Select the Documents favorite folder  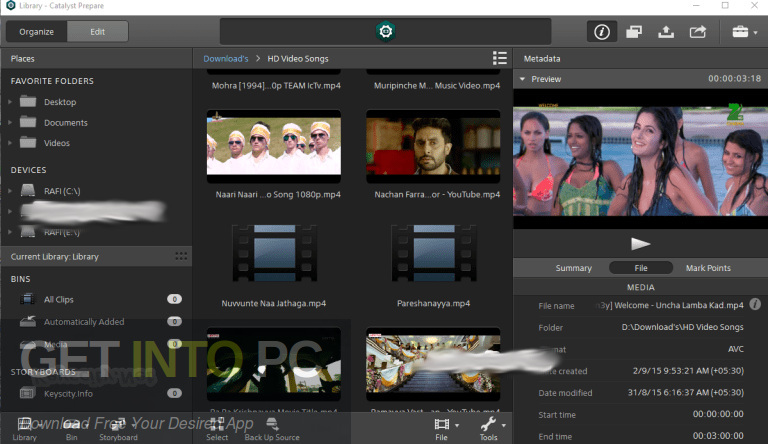coord(66,123)
